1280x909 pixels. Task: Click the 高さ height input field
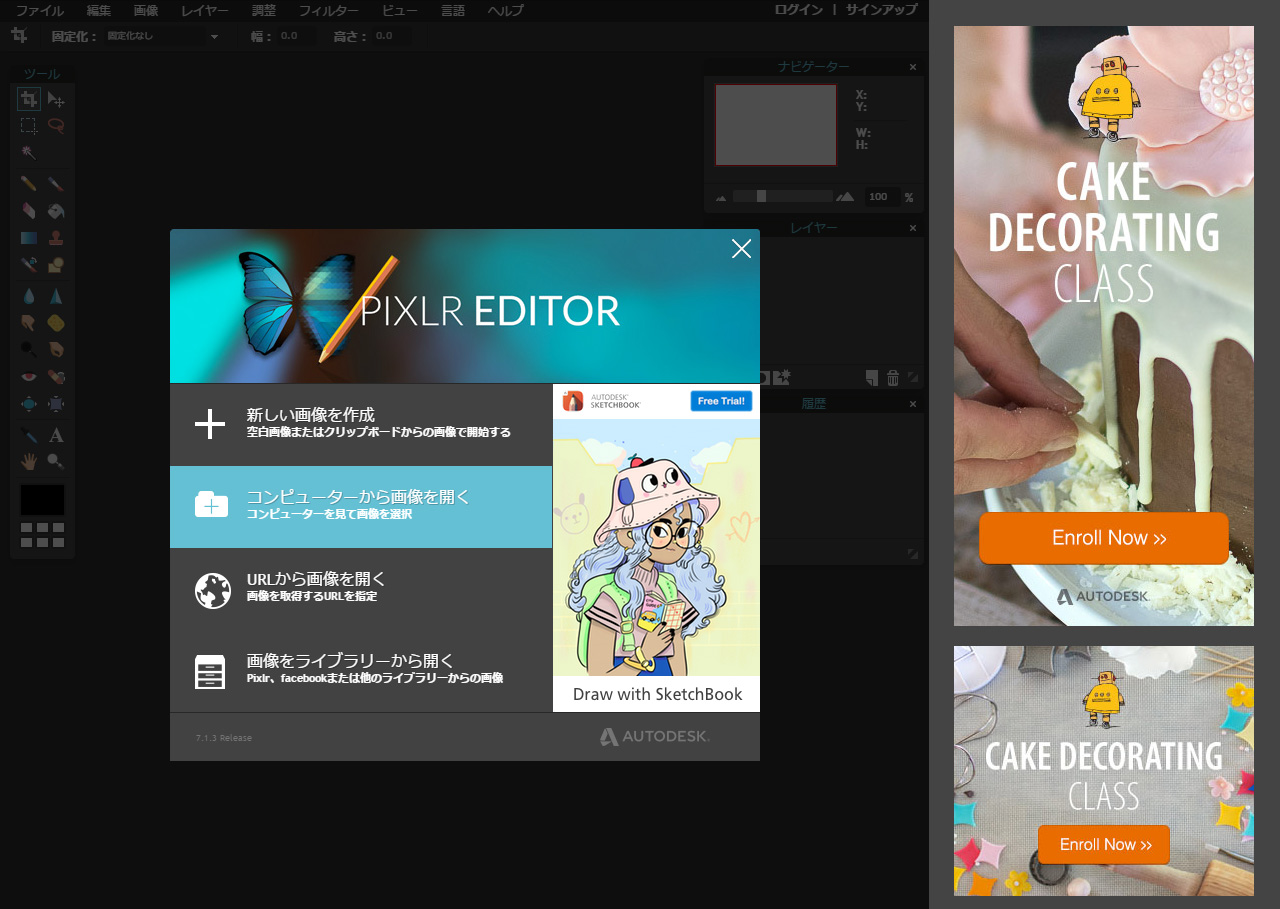click(x=392, y=36)
